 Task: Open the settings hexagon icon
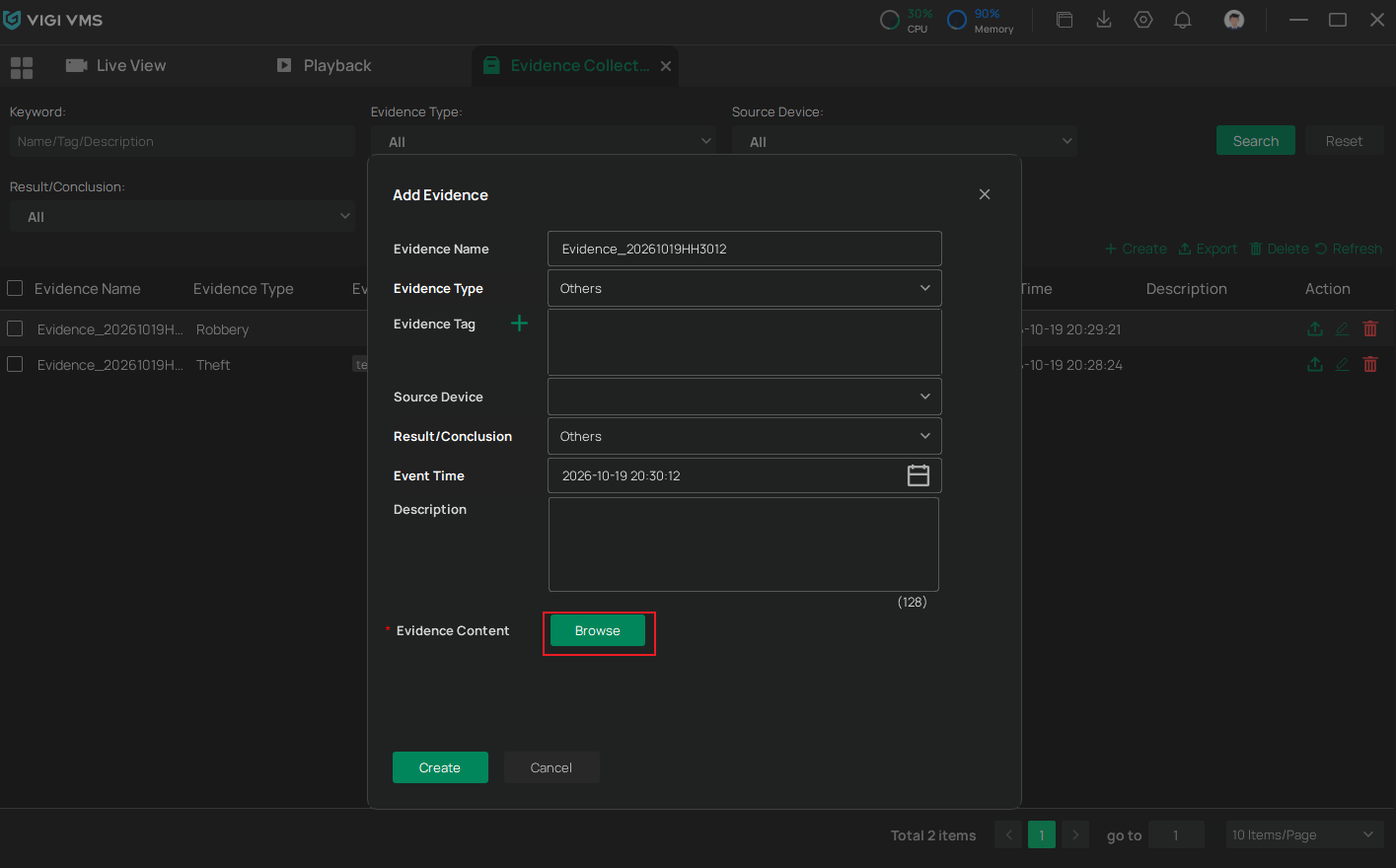tap(1143, 20)
